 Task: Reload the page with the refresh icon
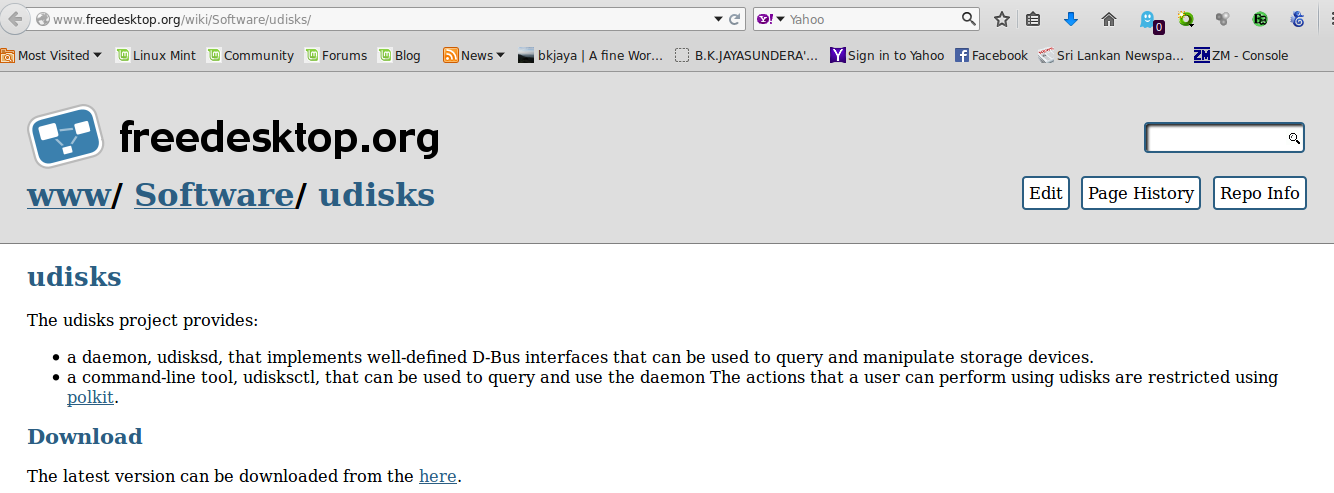point(735,19)
